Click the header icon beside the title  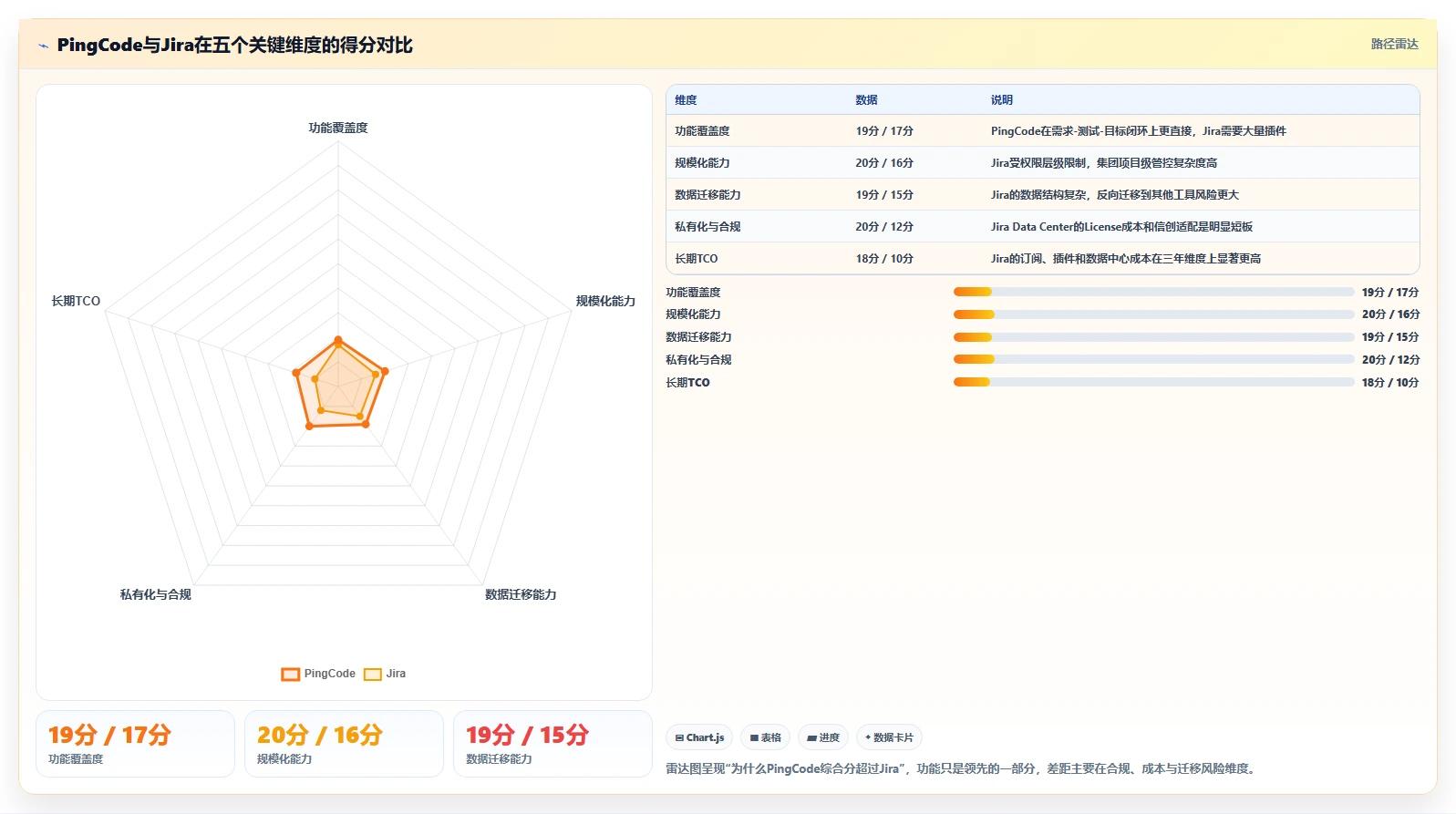[x=43, y=46]
